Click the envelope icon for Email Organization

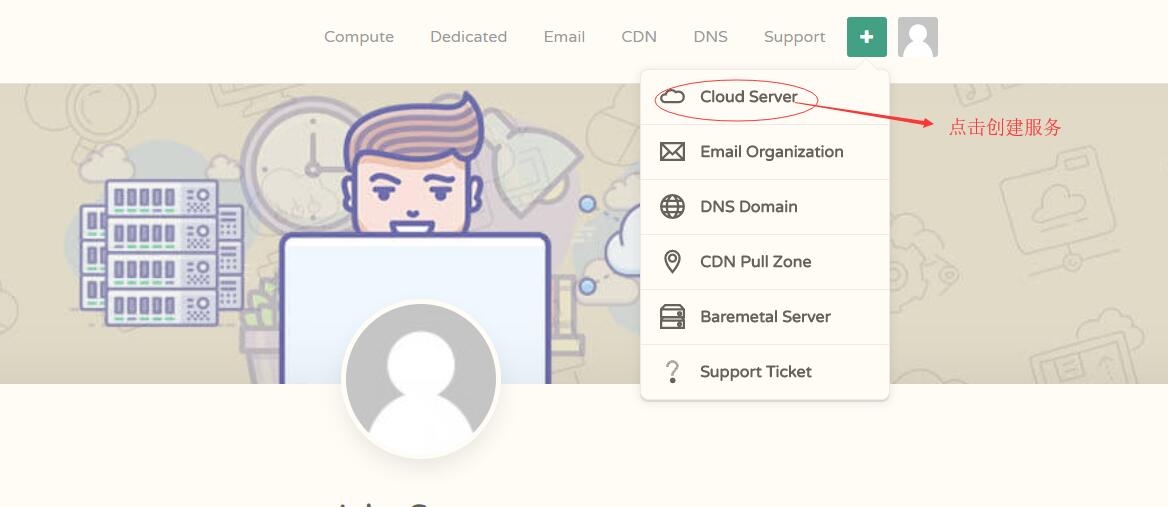[672, 152]
